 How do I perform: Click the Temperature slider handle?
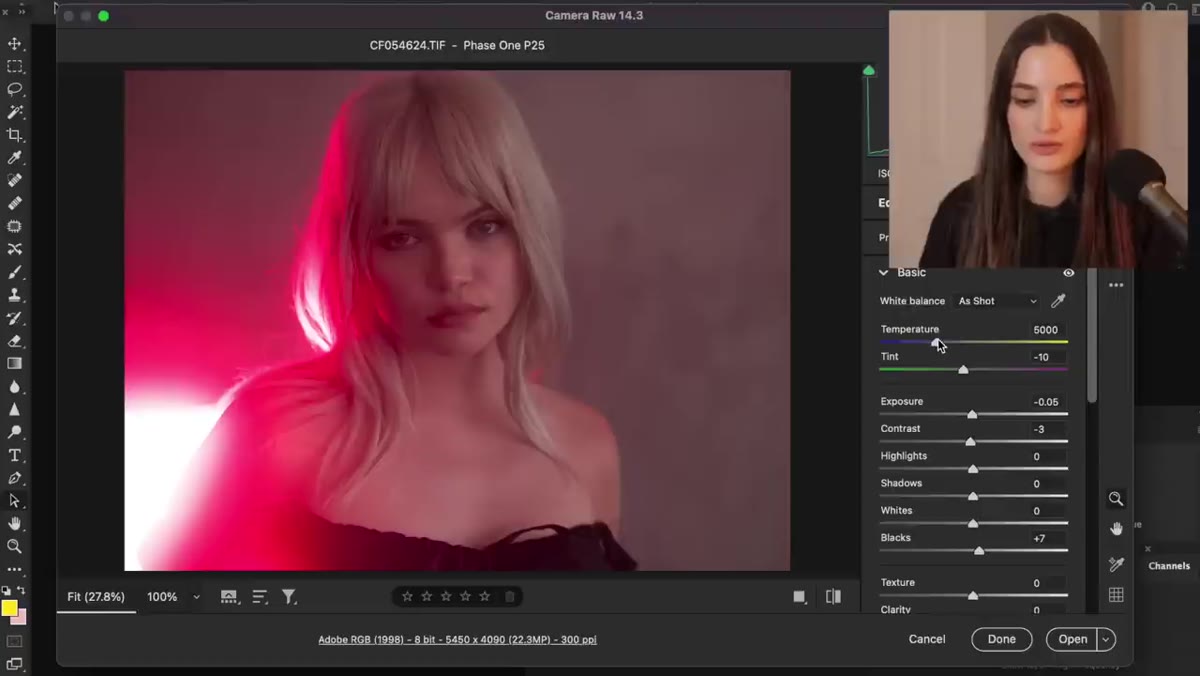tap(936, 342)
